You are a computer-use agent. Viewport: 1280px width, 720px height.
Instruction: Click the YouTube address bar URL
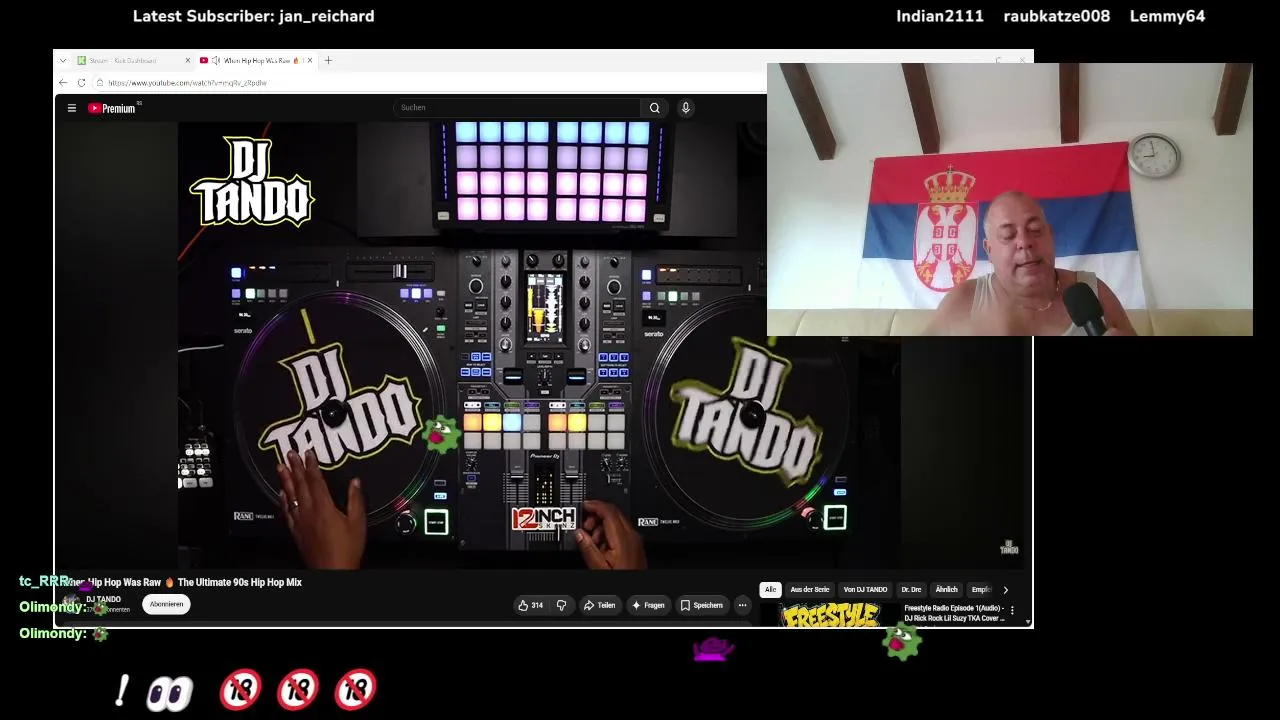click(187, 83)
